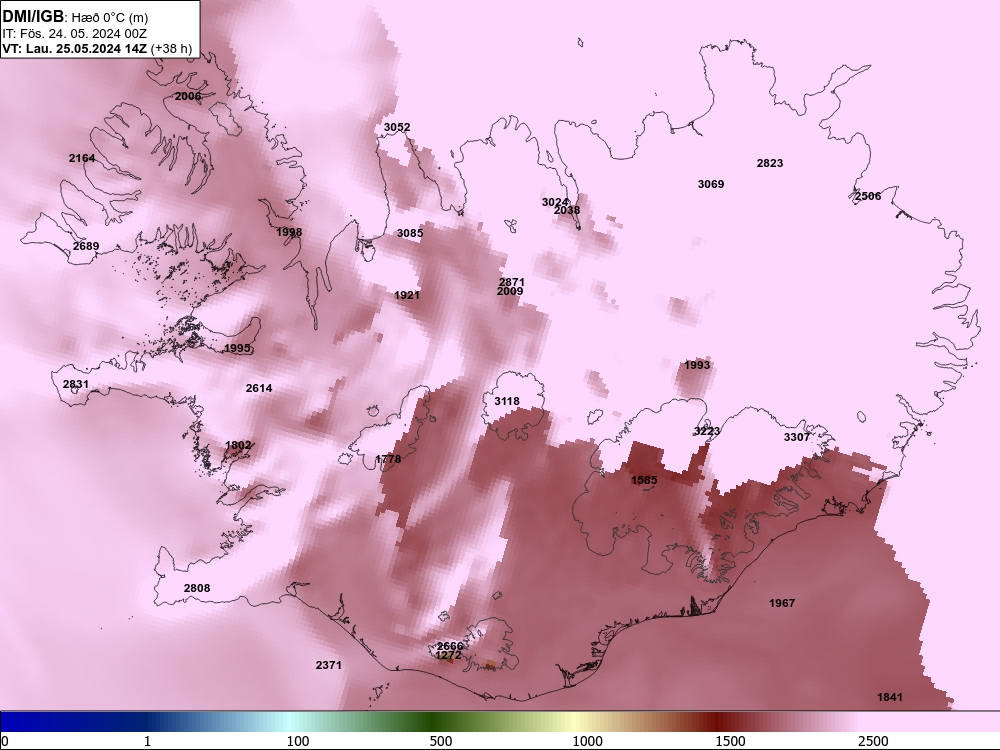Click the color scale label 1000

pyautogui.click(x=587, y=741)
